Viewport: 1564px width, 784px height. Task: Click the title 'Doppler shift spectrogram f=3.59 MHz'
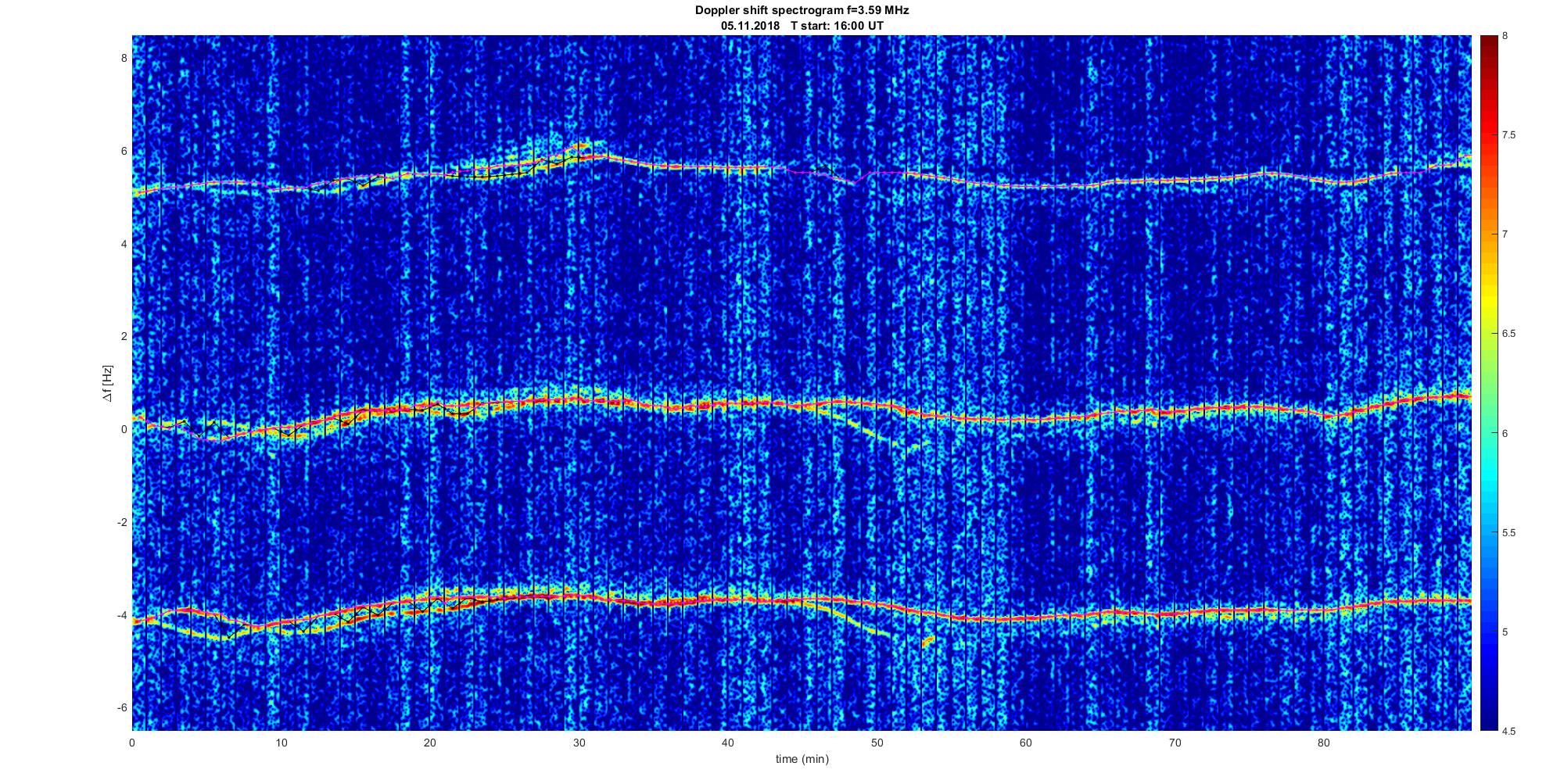point(802,11)
